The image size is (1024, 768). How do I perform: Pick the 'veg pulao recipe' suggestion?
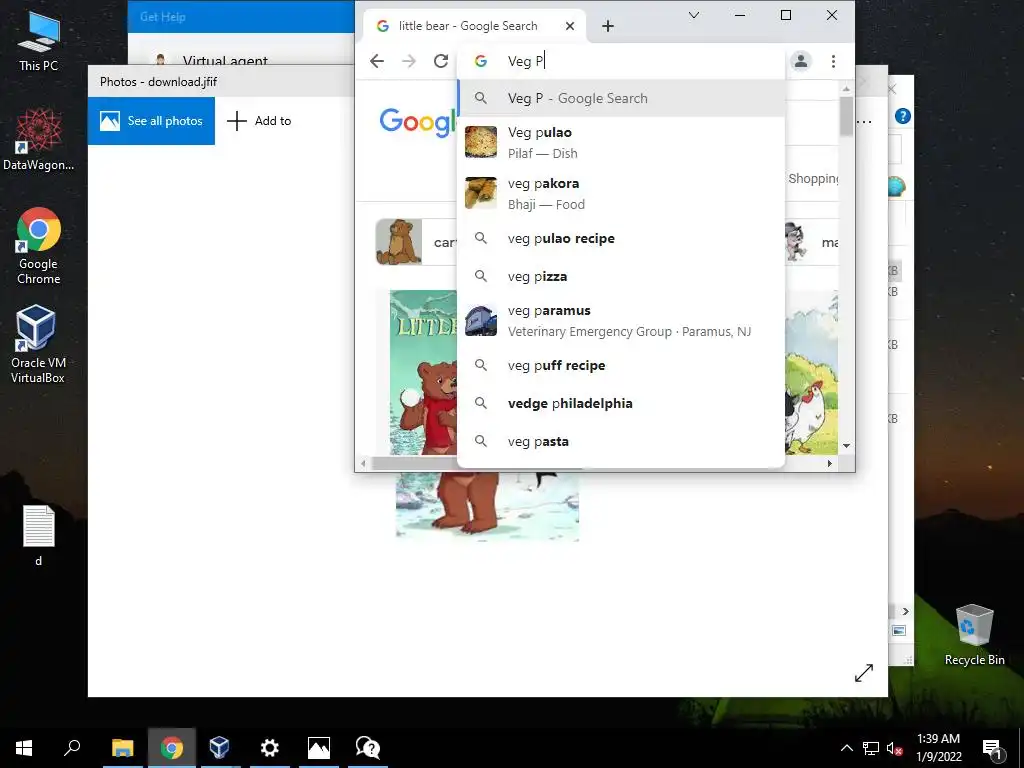pos(621,238)
